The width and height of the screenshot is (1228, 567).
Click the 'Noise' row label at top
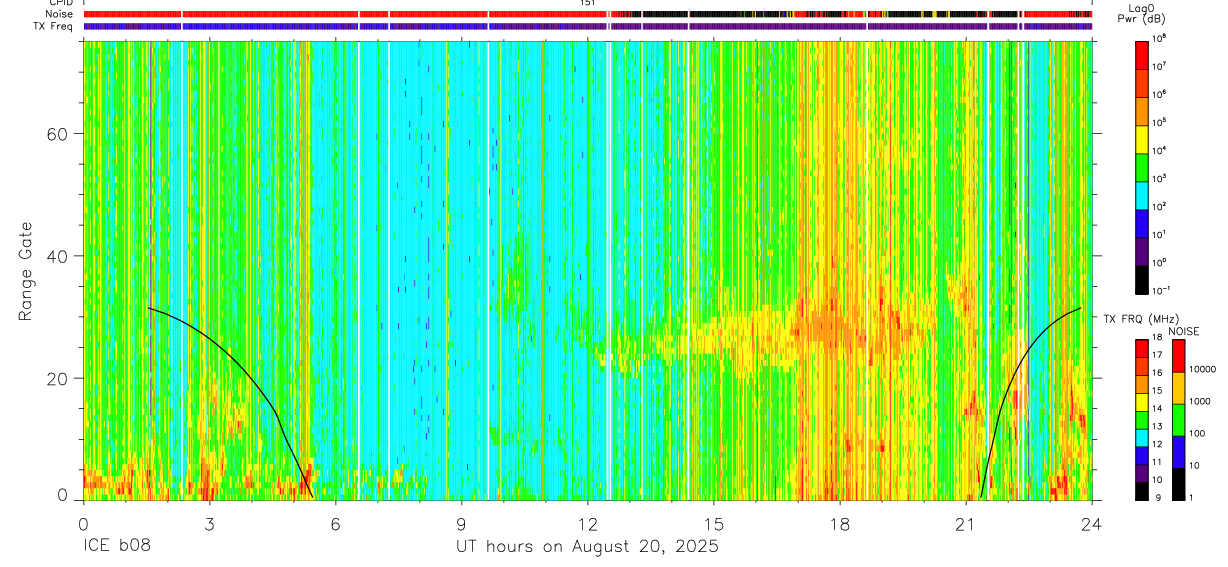click(60, 15)
